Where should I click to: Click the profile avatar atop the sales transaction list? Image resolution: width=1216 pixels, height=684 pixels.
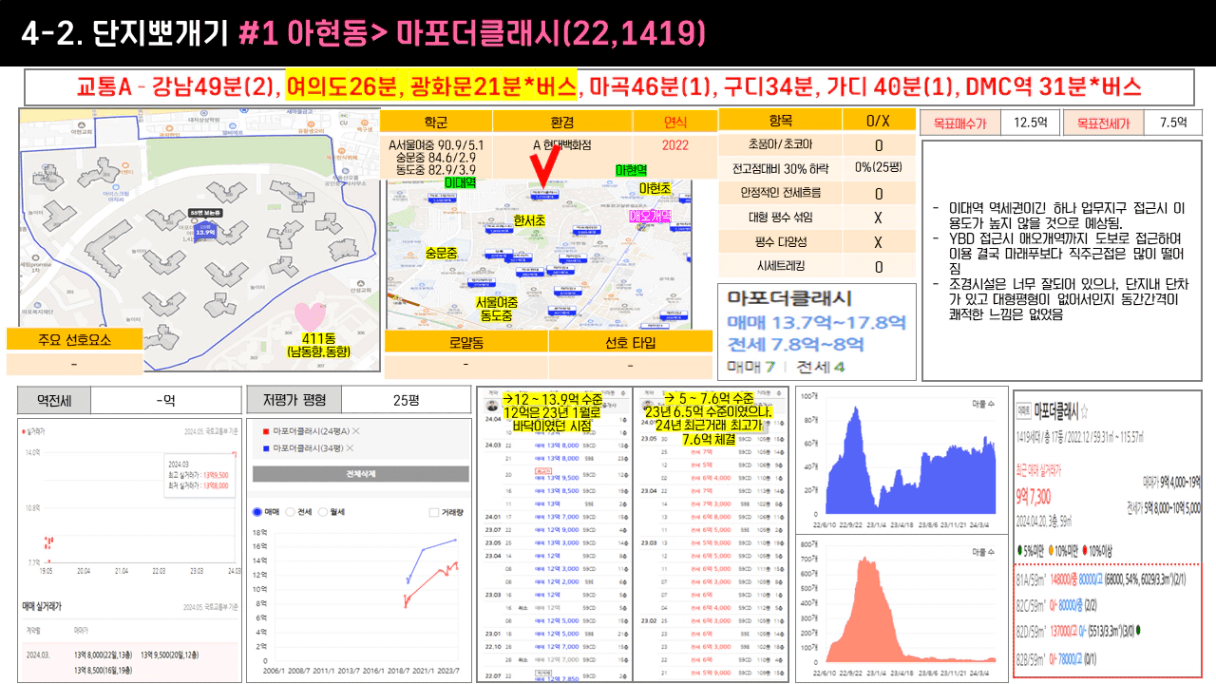[x=491, y=408]
